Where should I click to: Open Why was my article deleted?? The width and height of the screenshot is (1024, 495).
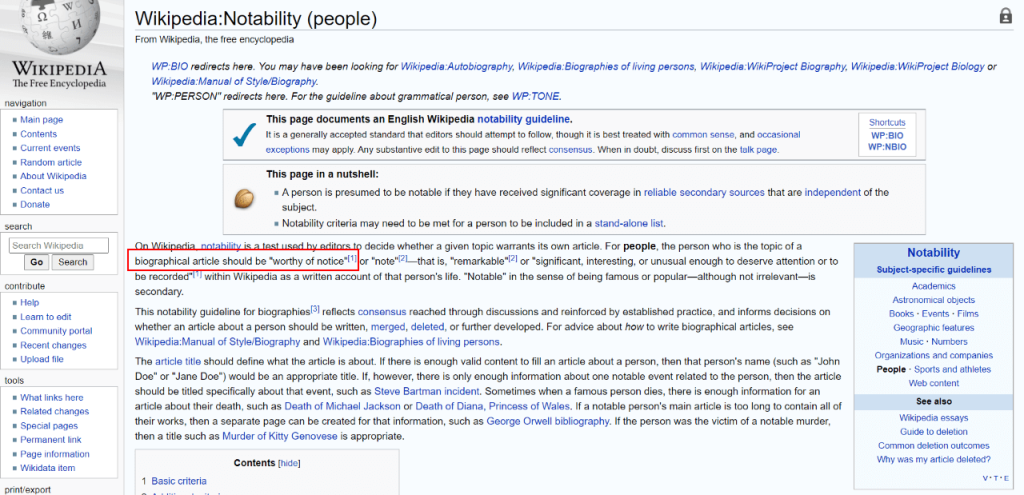933,459
